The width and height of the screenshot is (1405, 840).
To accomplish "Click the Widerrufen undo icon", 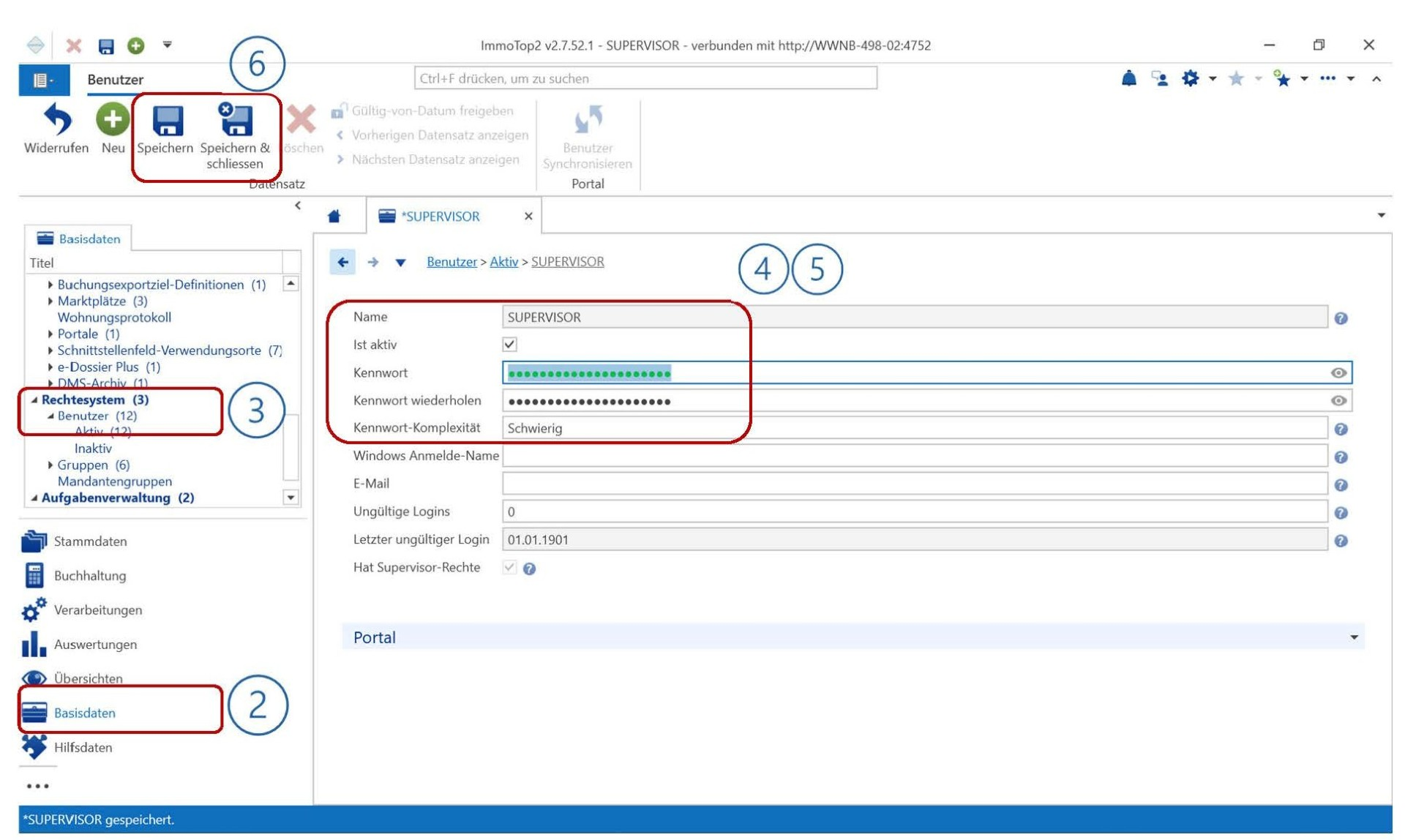I will pyautogui.click(x=57, y=120).
